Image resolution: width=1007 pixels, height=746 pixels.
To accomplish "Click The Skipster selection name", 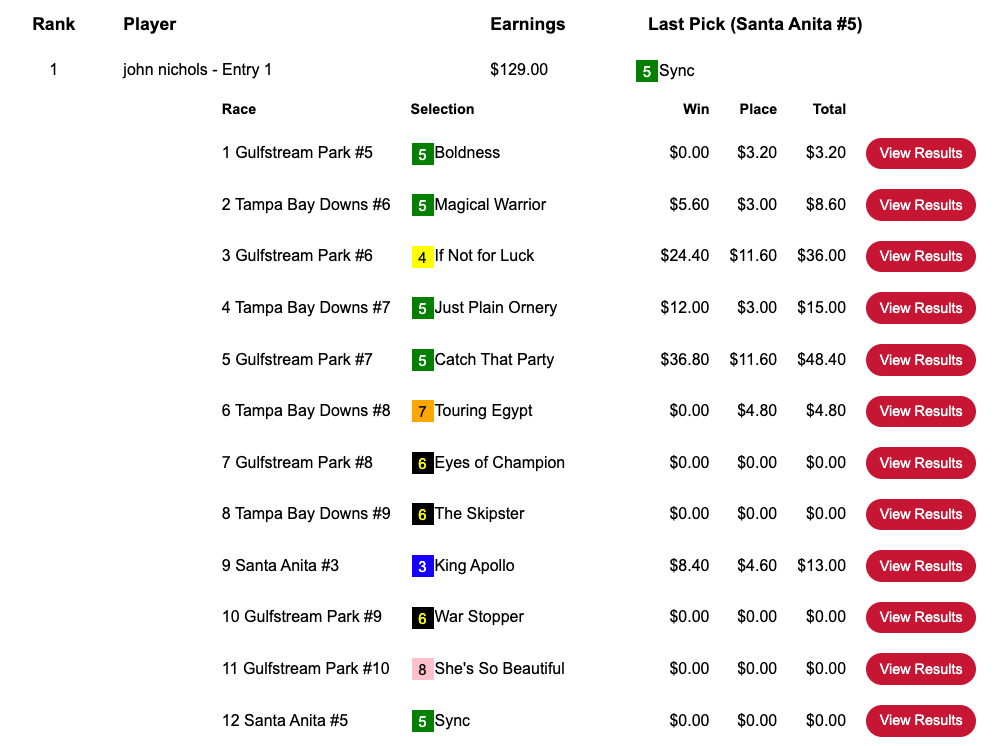I will pos(479,514).
